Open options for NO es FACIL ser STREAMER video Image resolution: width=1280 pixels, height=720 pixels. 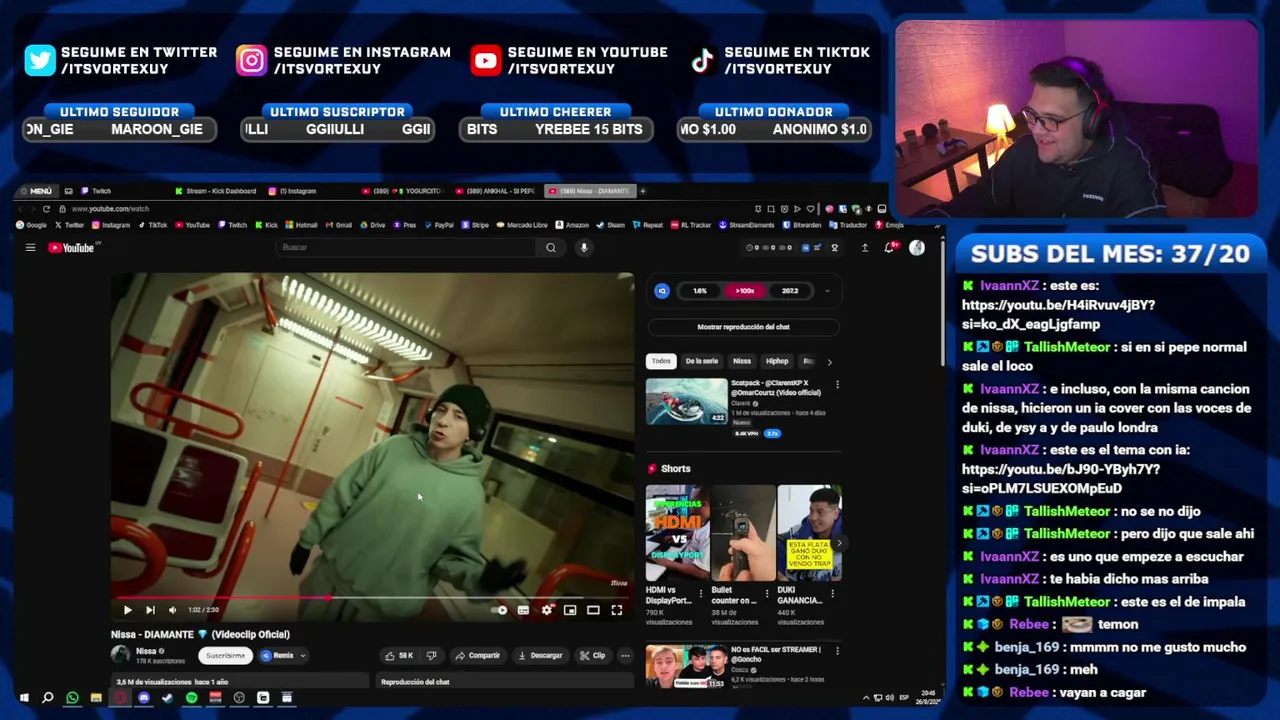pyautogui.click(x=837, y=651)
